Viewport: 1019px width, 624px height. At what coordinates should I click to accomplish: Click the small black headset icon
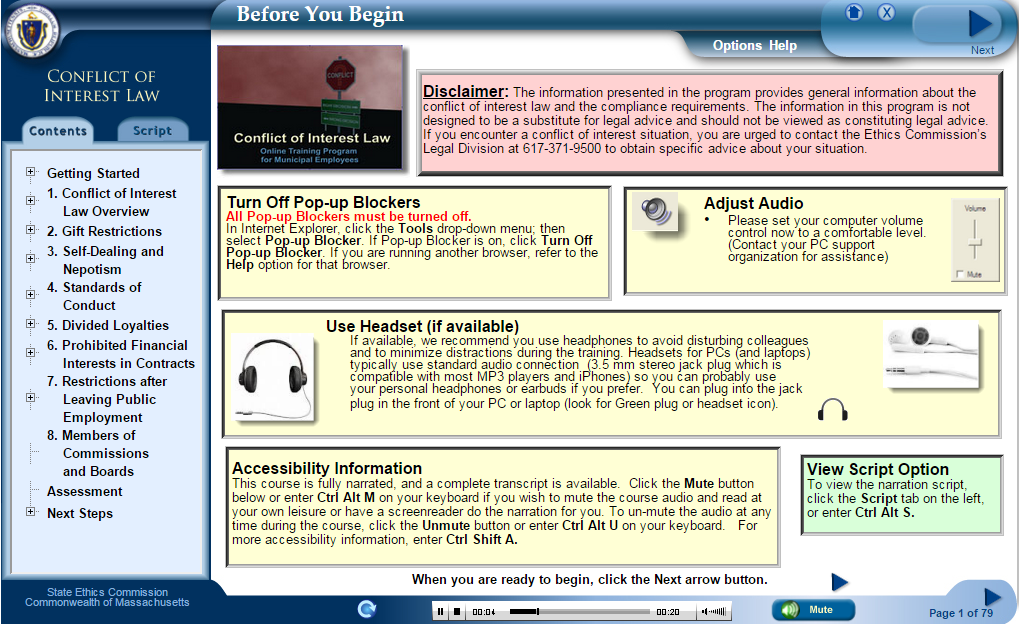[x=832, y=410]
